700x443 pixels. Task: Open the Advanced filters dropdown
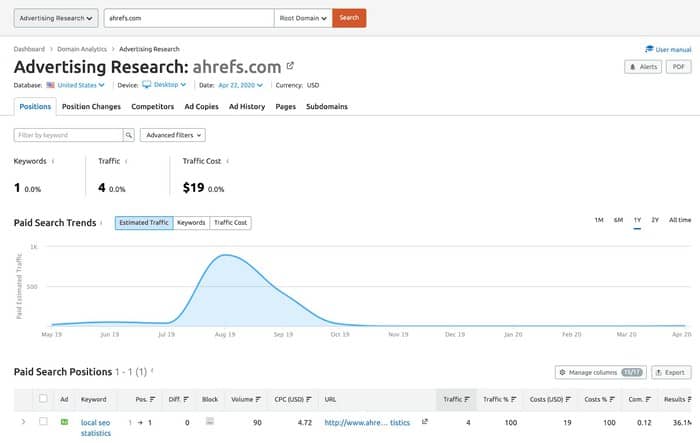point(173,135)
